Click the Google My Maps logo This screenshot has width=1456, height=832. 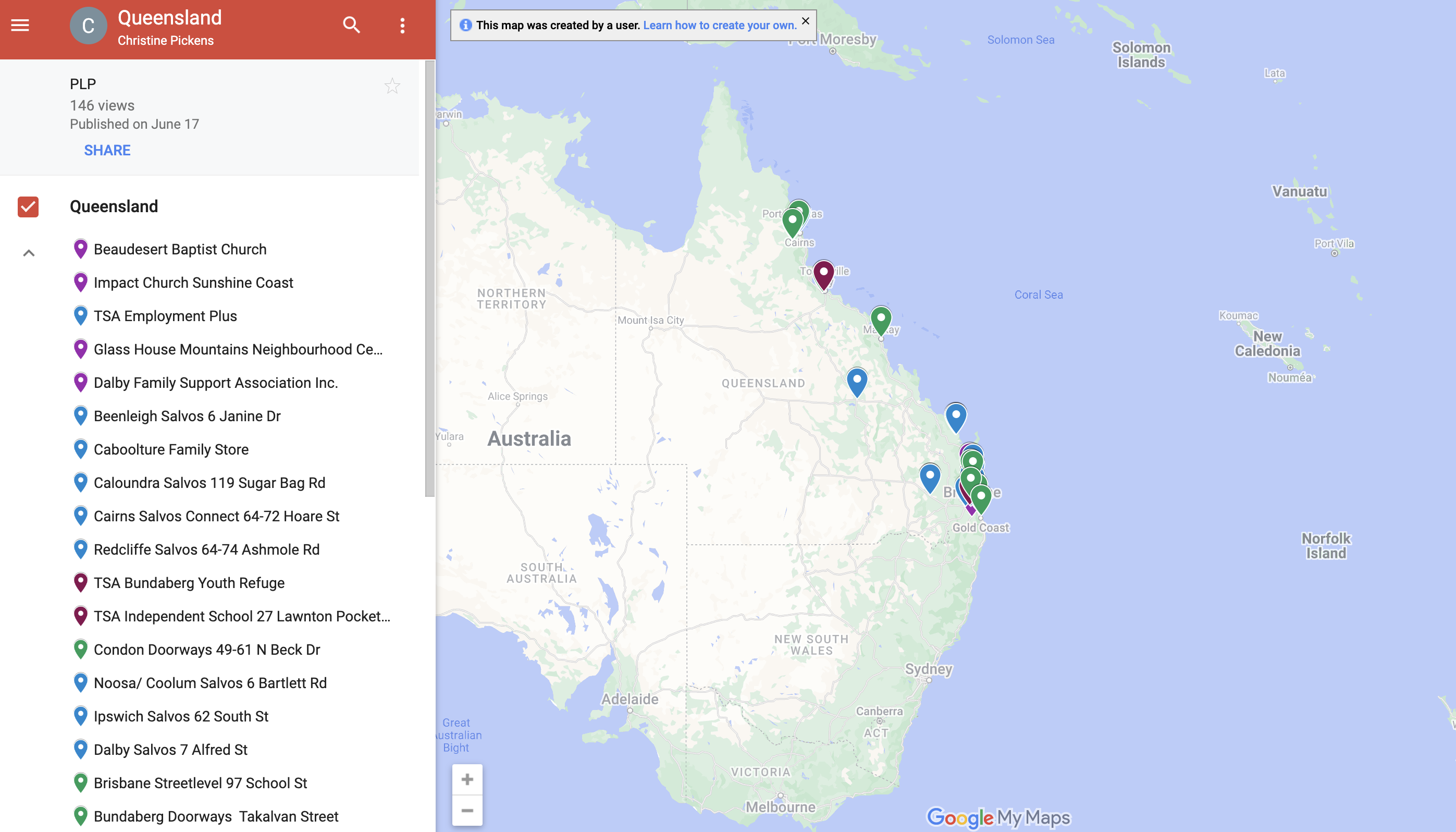click(998, 817)
